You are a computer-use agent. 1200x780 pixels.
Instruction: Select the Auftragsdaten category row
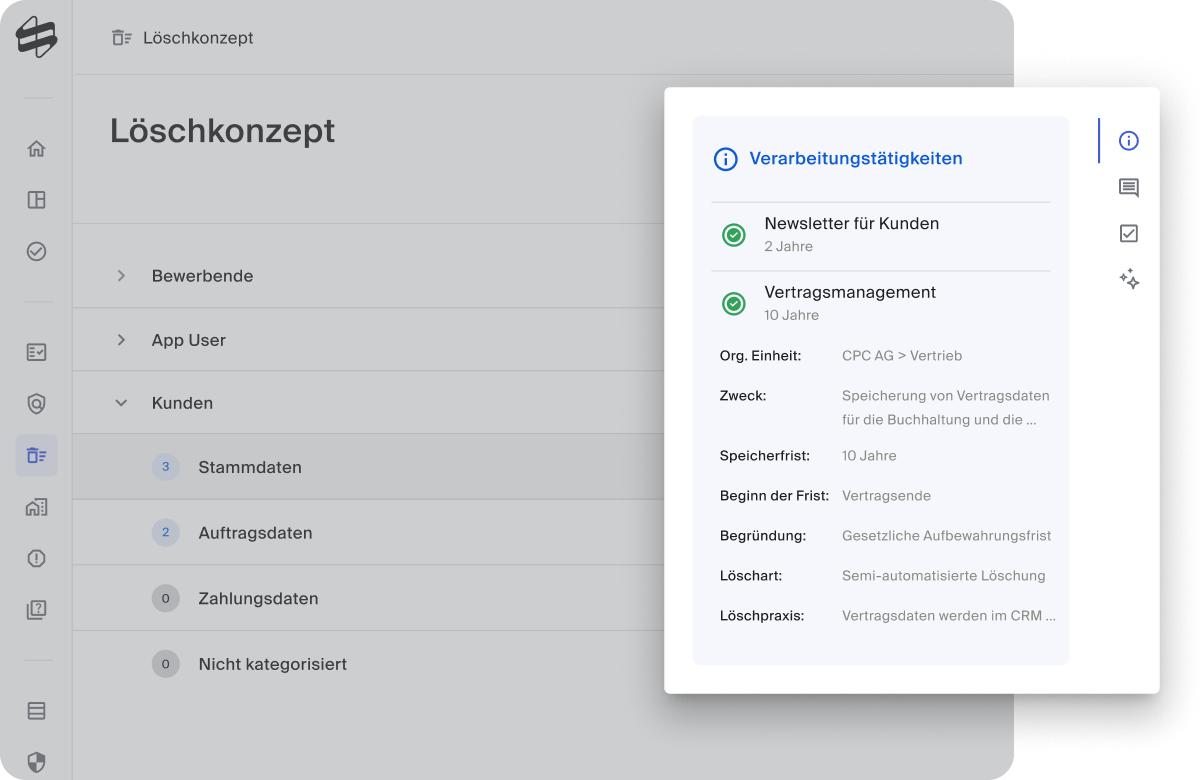(369, 533)
